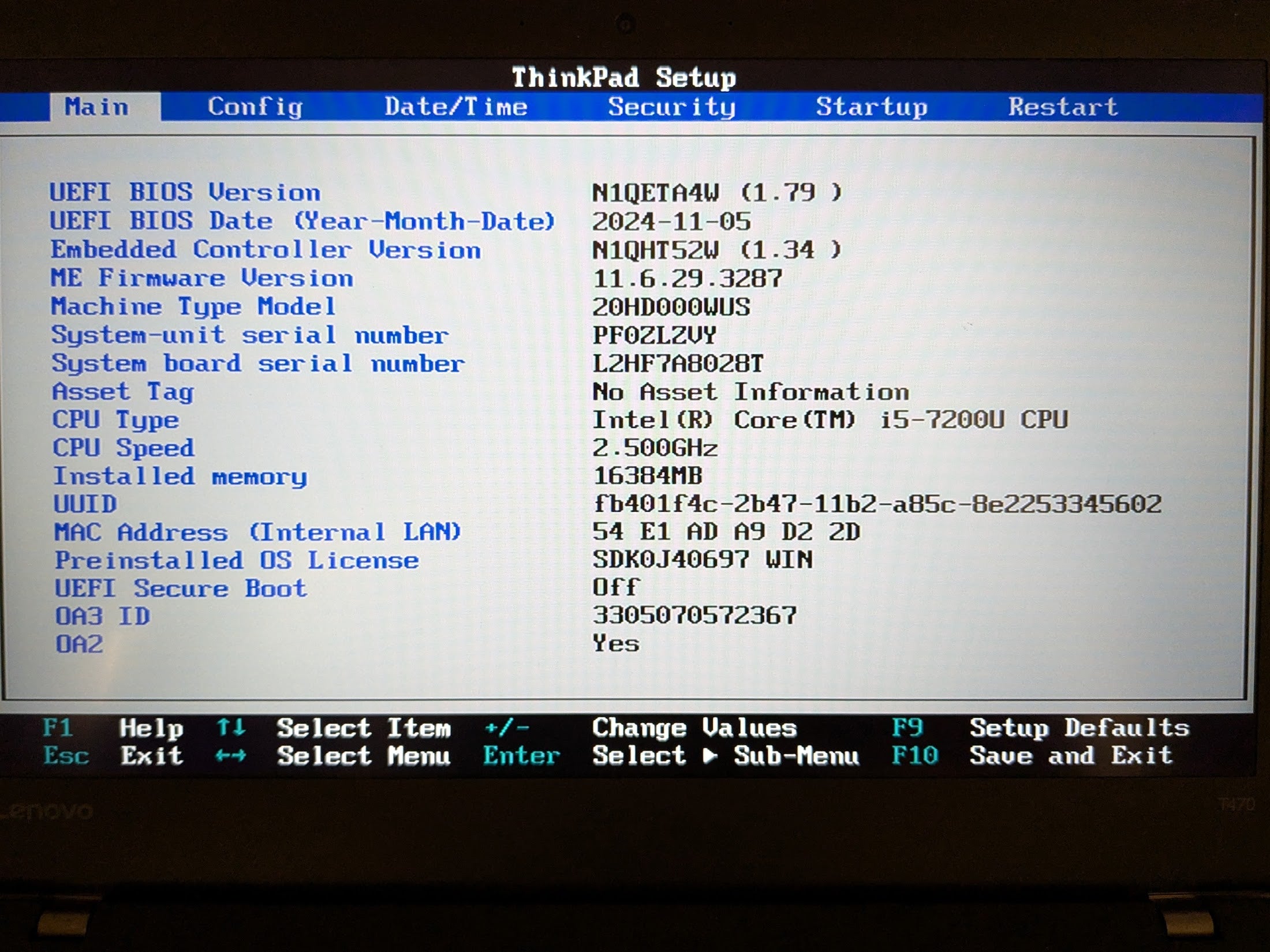The height and width of the screenshot is (952, 1270).
Task: Click the UUID value string
Action: pos(877,504)
